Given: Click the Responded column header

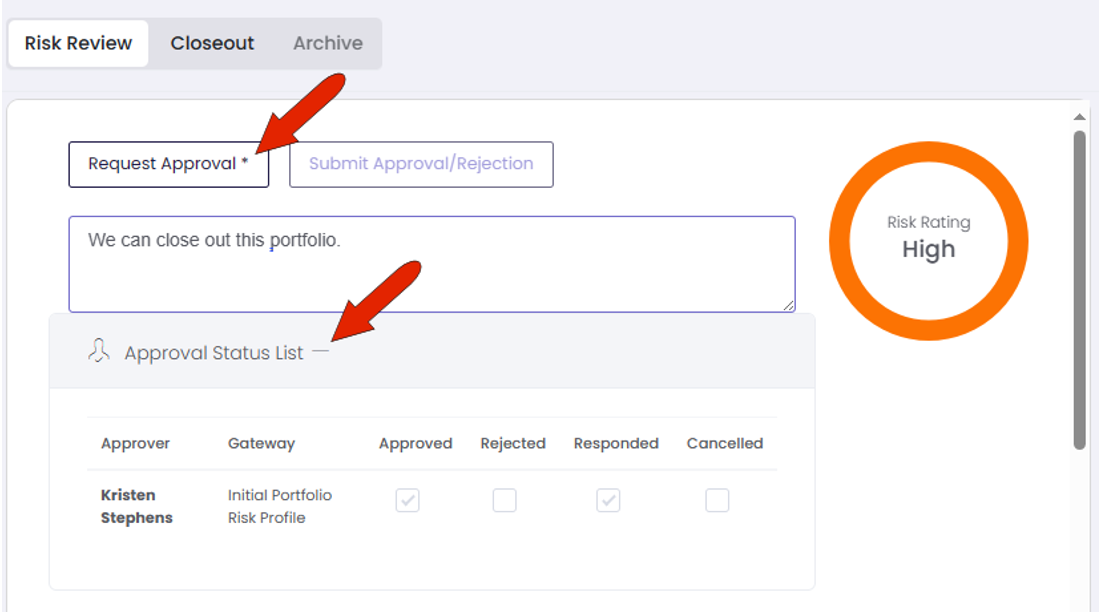Looking at the screenshot, I should [616, 444].
